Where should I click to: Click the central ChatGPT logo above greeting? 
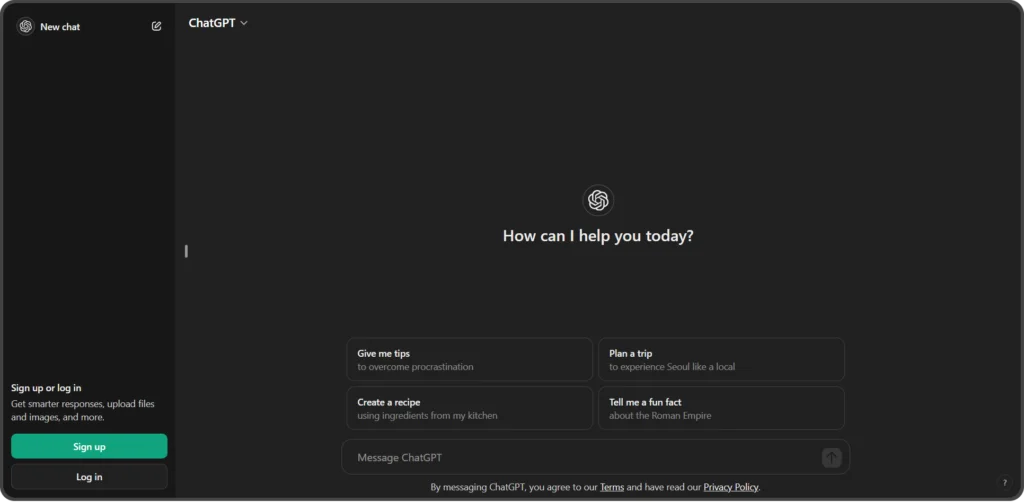598,200
